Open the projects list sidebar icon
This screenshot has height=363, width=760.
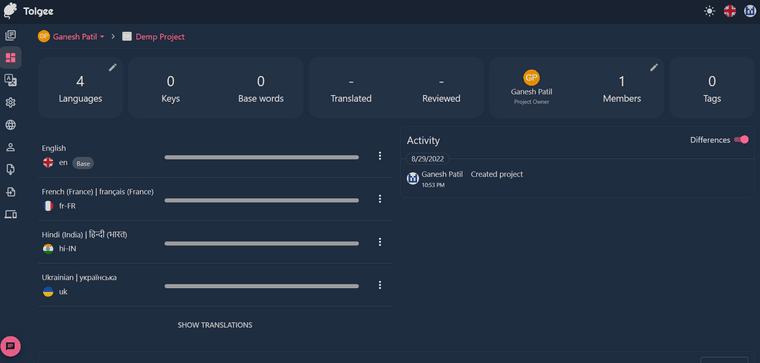click(10, 35)
